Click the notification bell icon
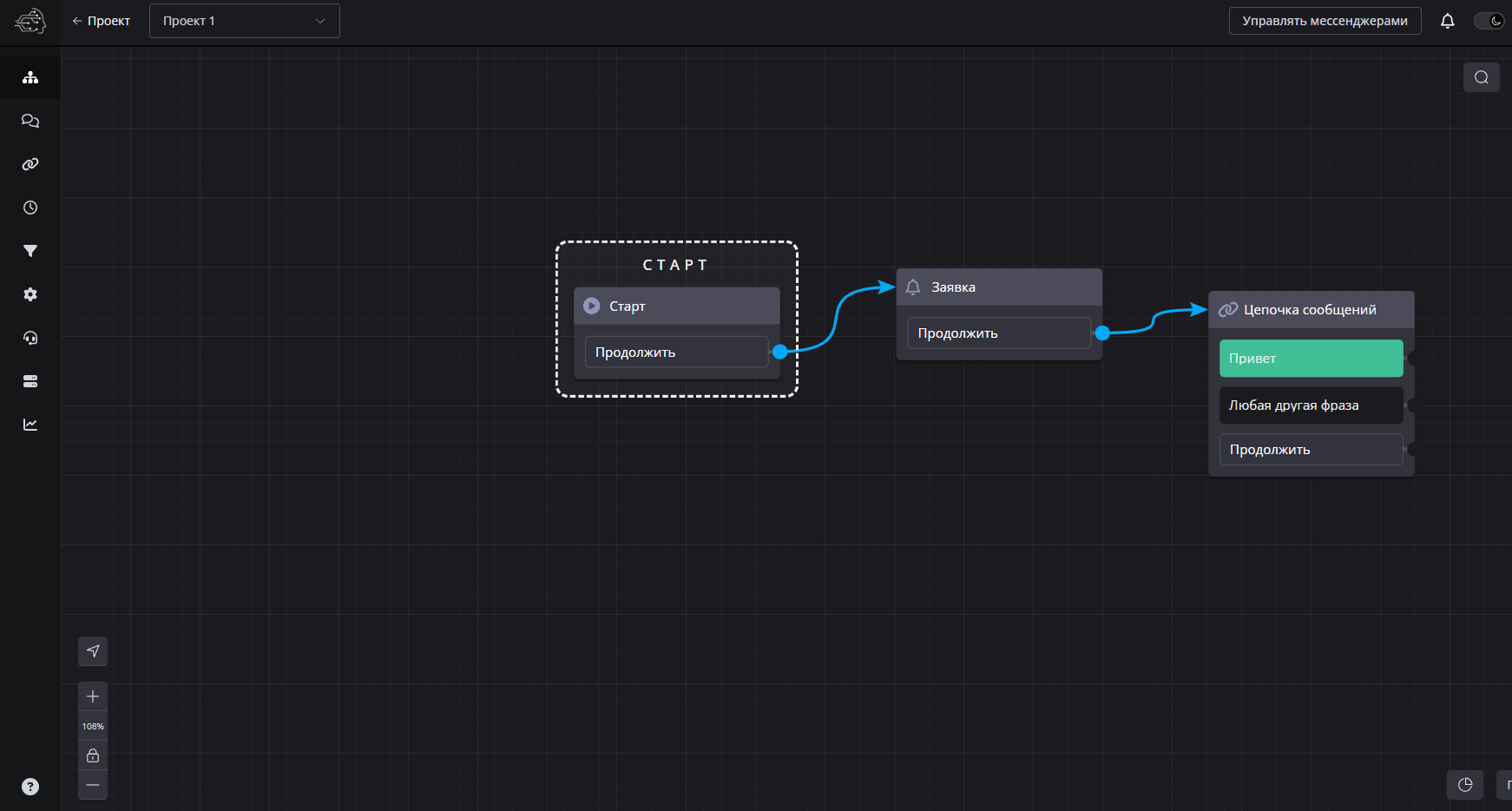Viewport: 1512px width, 811px height. point(1447,21)
